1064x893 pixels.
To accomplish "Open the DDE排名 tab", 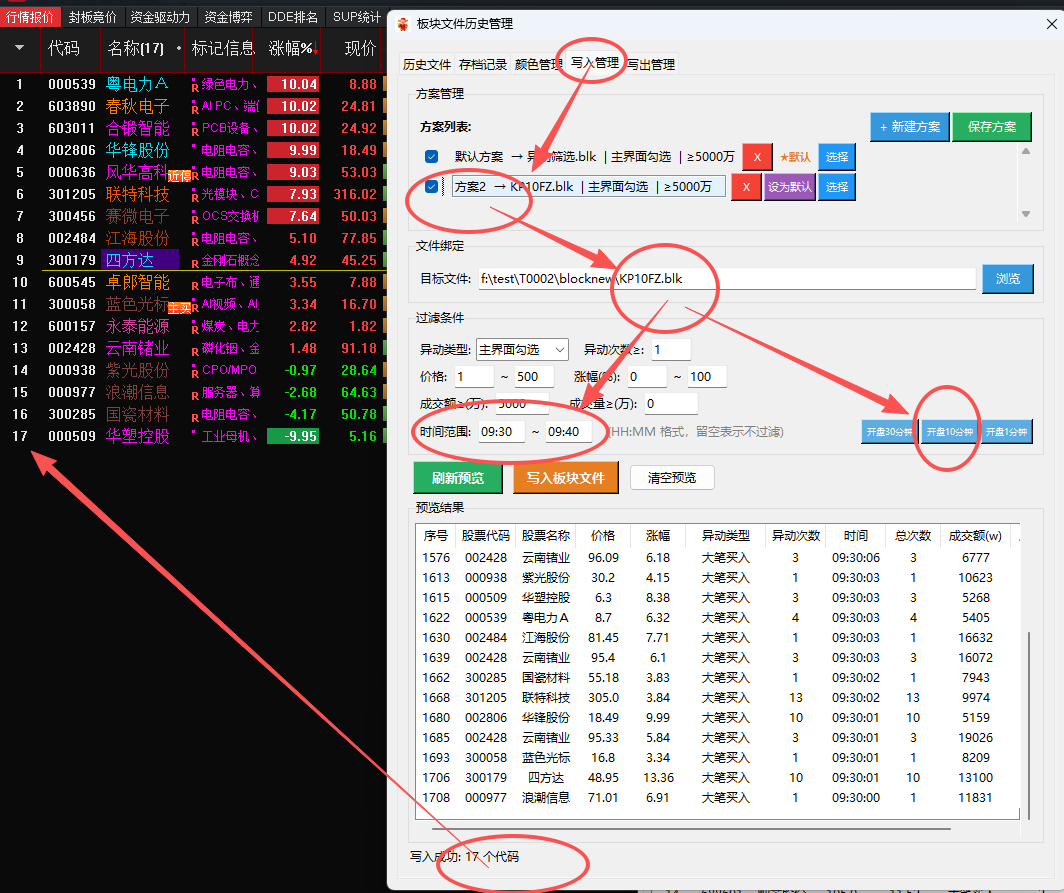I will 292,17.
